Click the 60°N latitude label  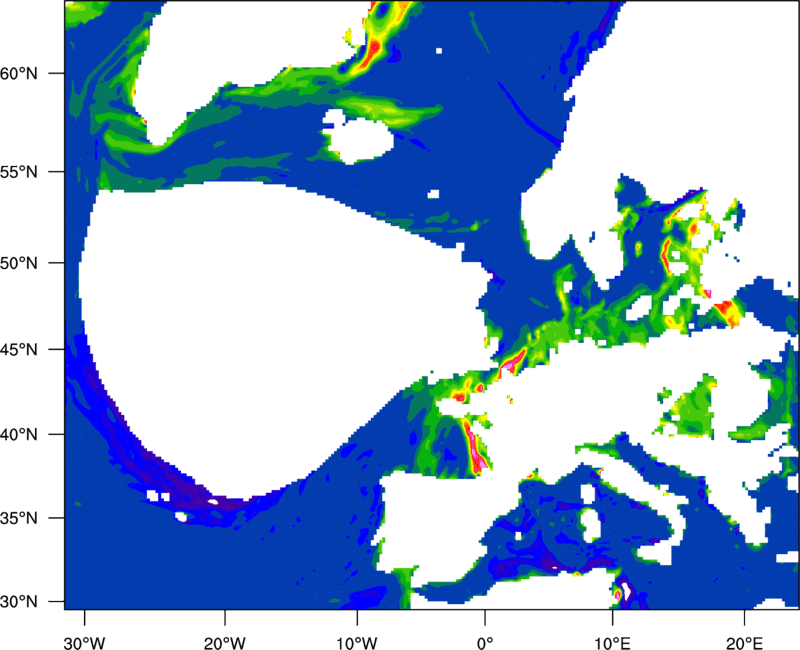(19, 73)
